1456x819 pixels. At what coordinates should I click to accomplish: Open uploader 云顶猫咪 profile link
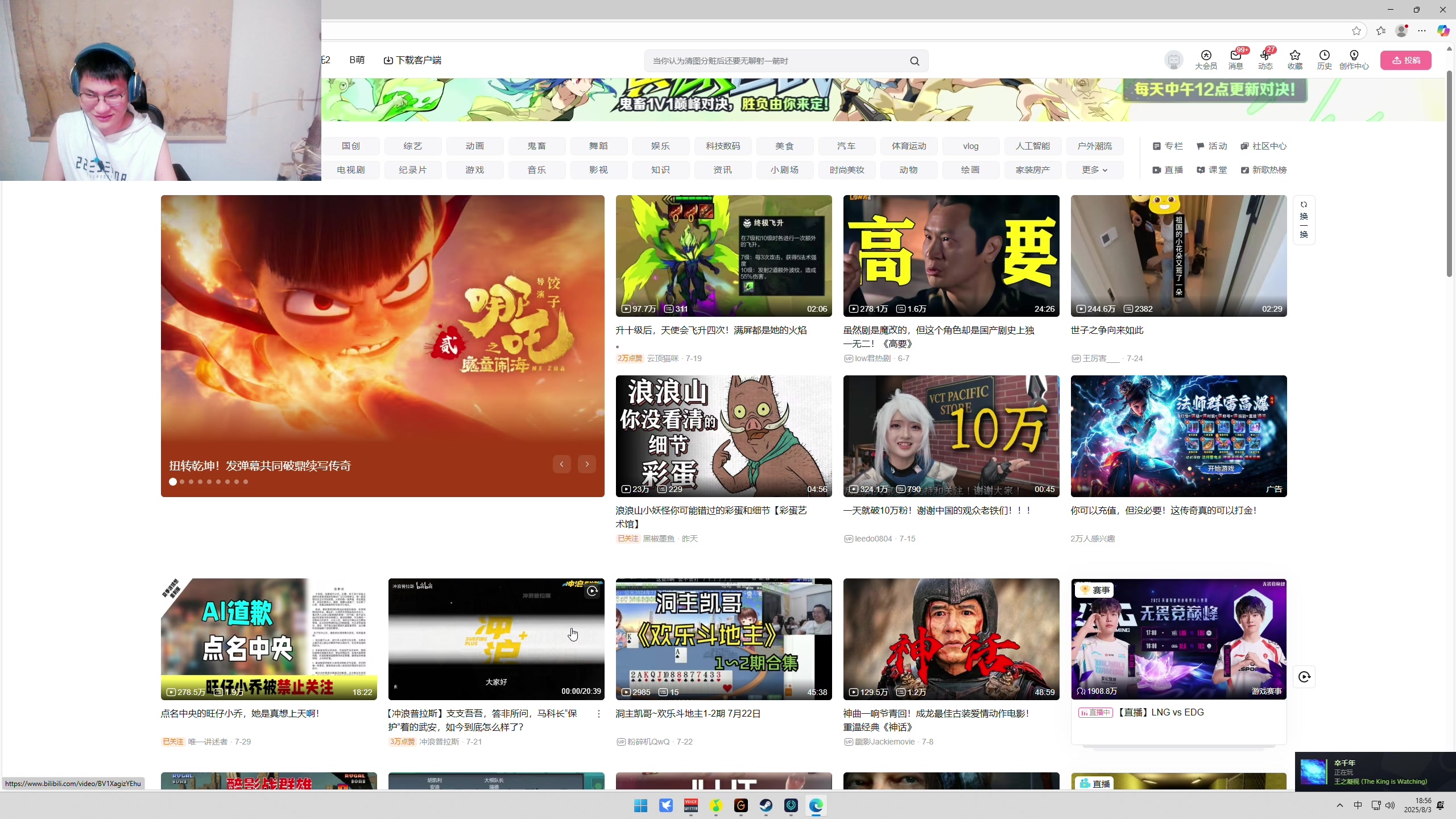click(x=663, y=358)
